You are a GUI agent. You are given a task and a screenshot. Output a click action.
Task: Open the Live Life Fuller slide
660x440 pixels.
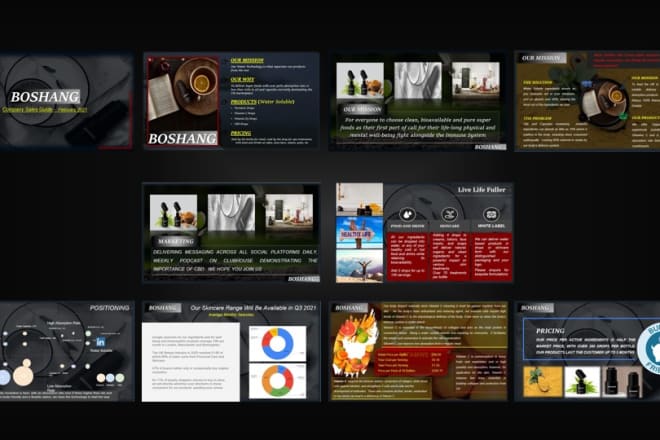424,233
